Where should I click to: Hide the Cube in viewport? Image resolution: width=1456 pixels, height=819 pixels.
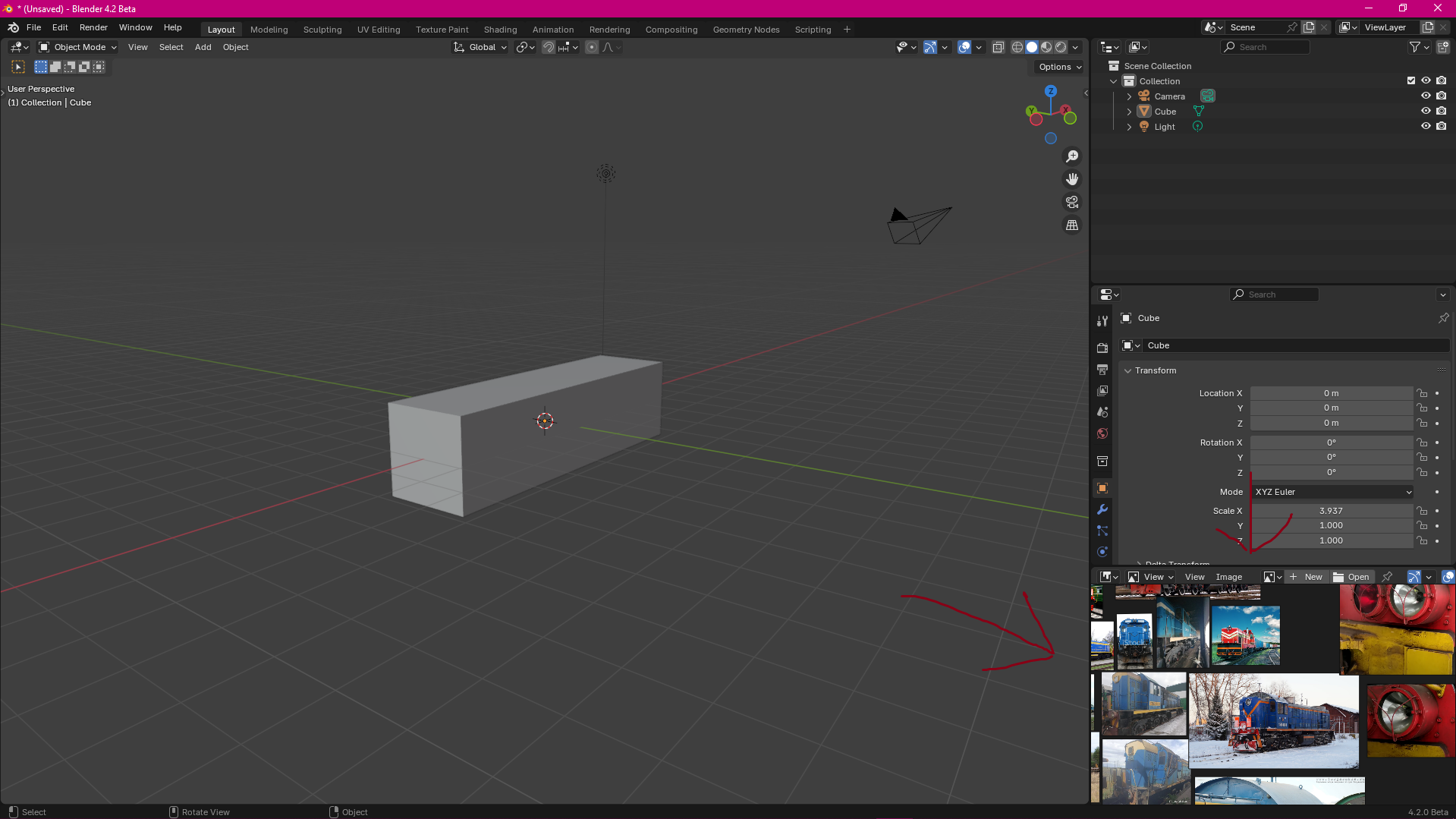coord(1426,111)
